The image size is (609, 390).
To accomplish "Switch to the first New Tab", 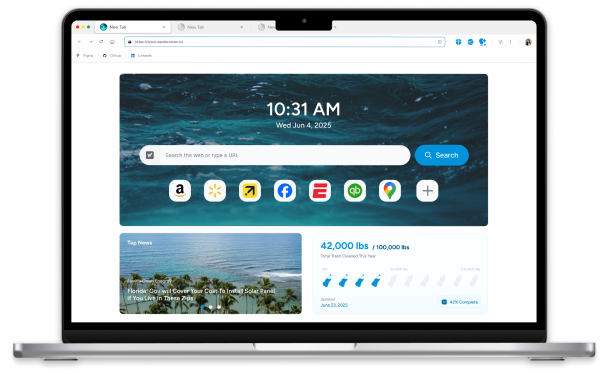I will click(132, 27).
